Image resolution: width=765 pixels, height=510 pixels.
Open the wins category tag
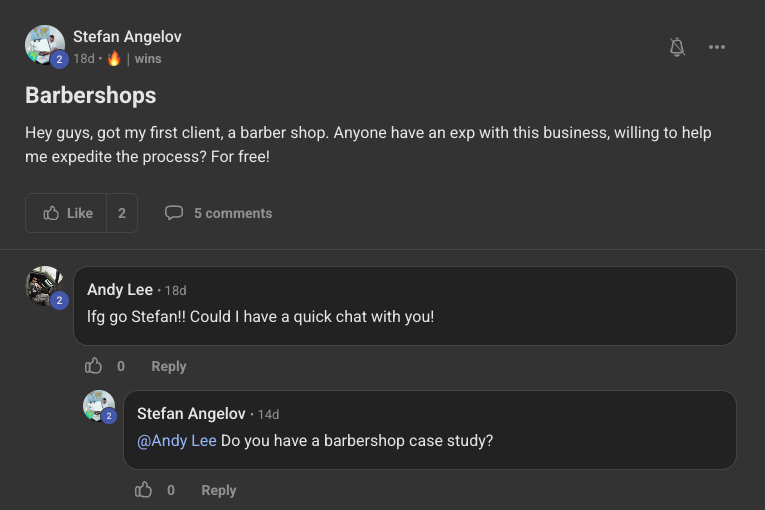(x=148, y=59)
